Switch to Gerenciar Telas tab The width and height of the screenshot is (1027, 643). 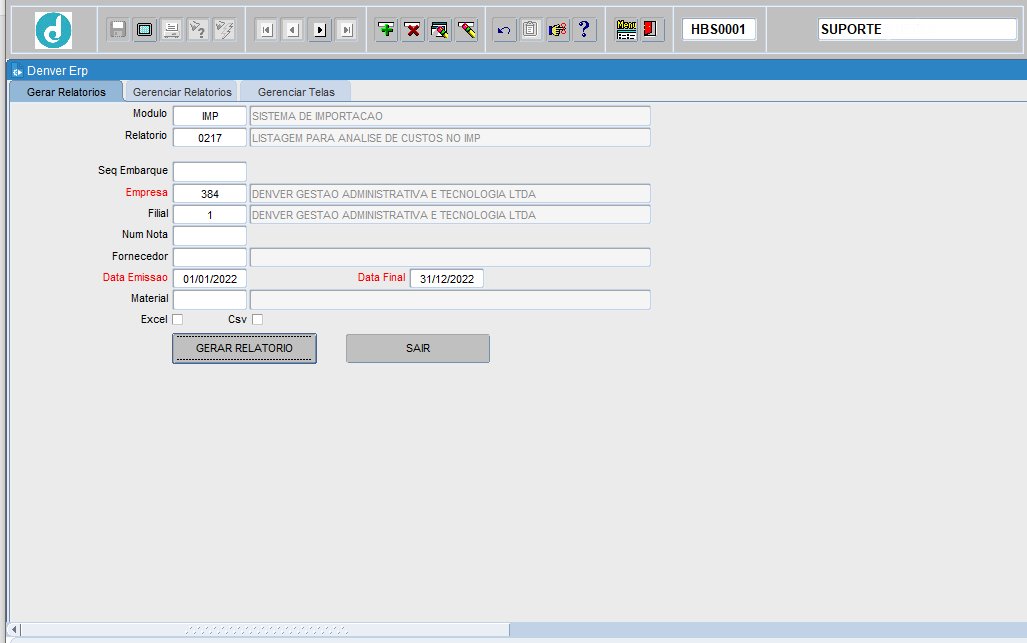(x=296, y=92)
